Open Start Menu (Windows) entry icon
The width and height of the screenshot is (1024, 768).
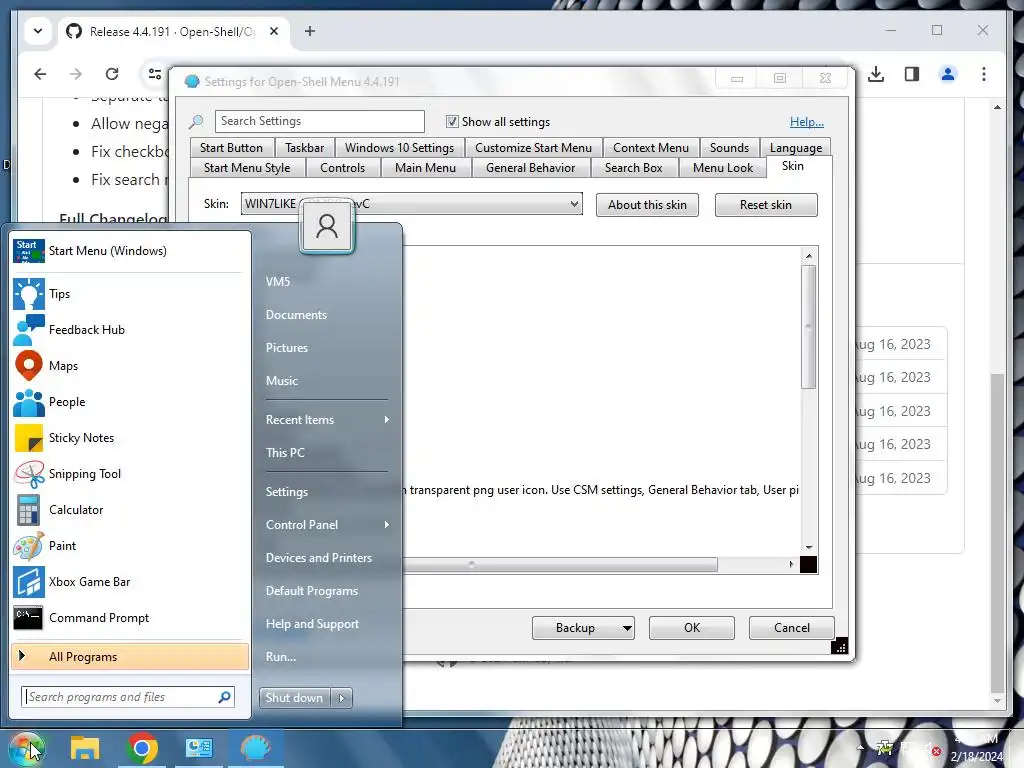click(x=29, y=251)
